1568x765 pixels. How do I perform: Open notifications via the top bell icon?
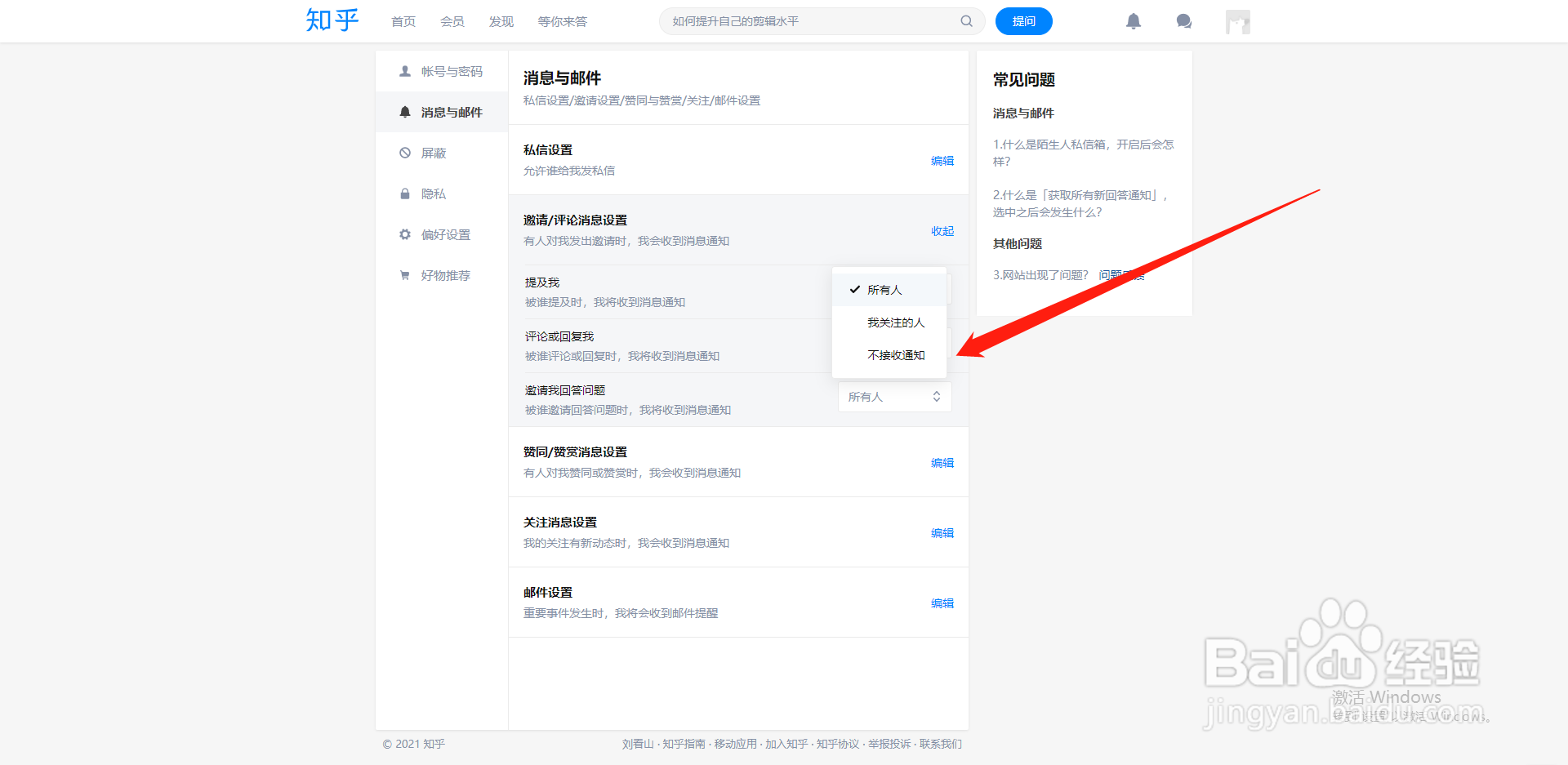coord(1134,21)
